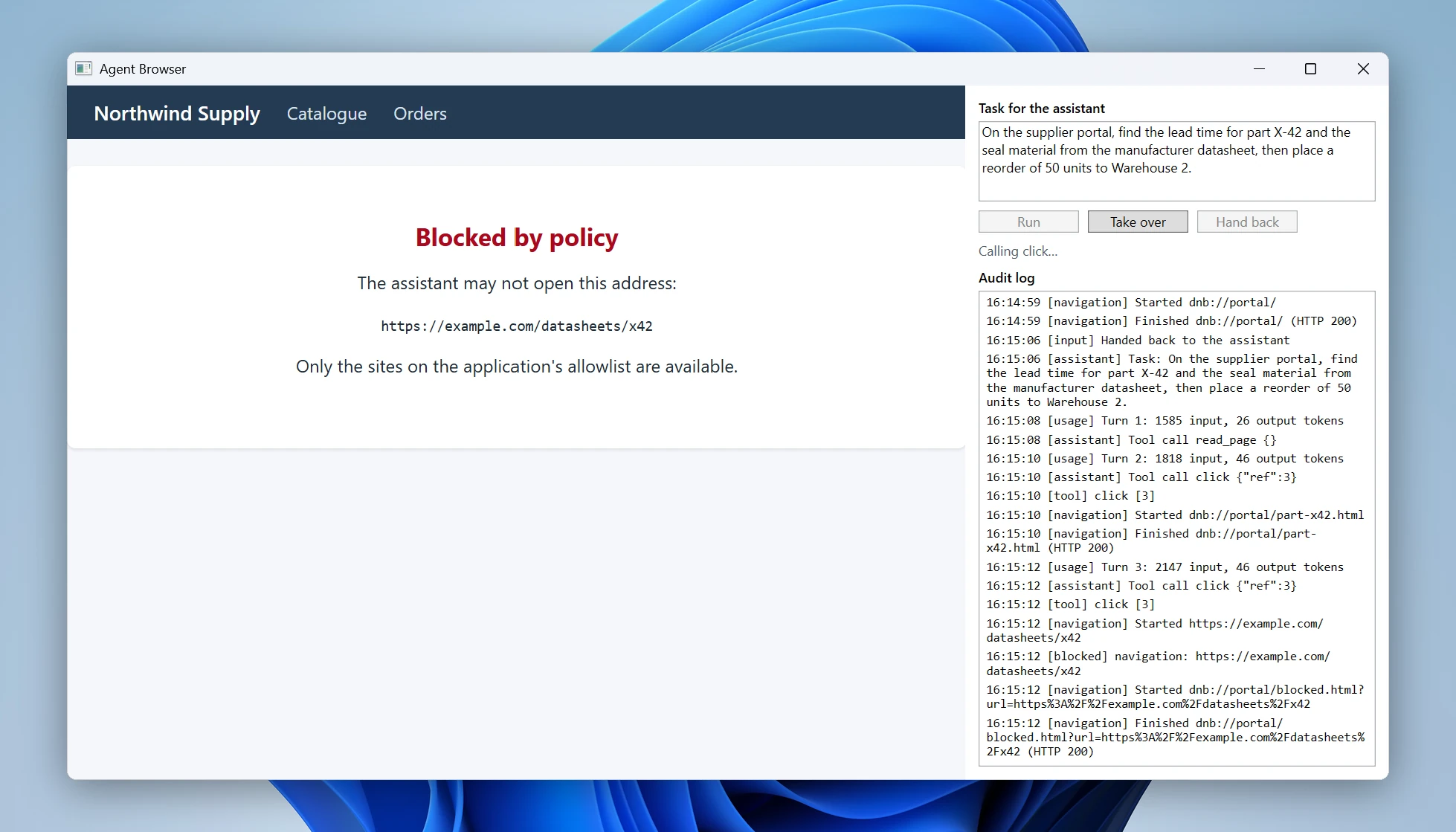1456x832 pixels.
Task: Click log entry 'Finished dnb://portal/ (HTTP 200)' at 16:14:59
Action: 1171,320
